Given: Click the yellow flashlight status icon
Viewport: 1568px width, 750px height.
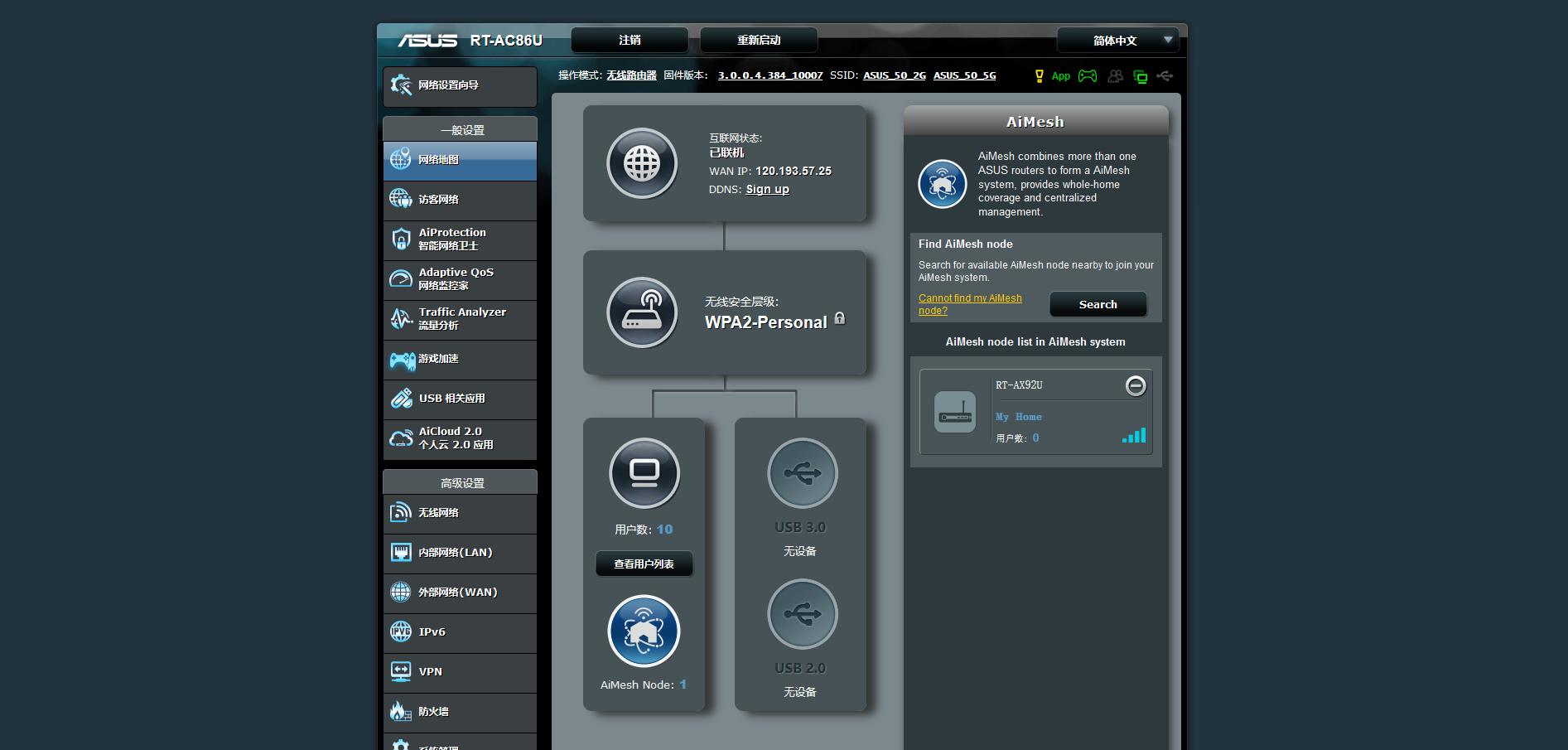Looking at the screenshot, I should 1039,76.
